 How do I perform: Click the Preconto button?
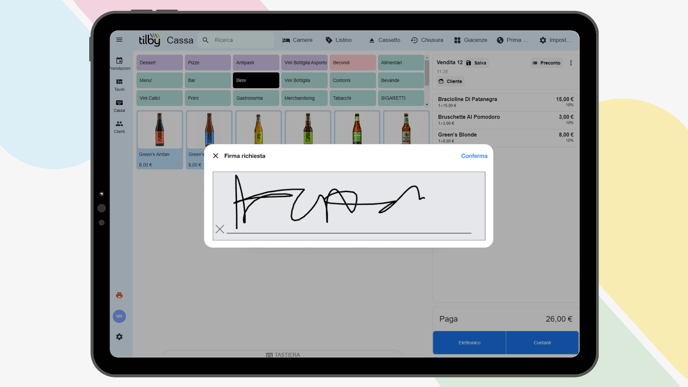coord(547,63)
